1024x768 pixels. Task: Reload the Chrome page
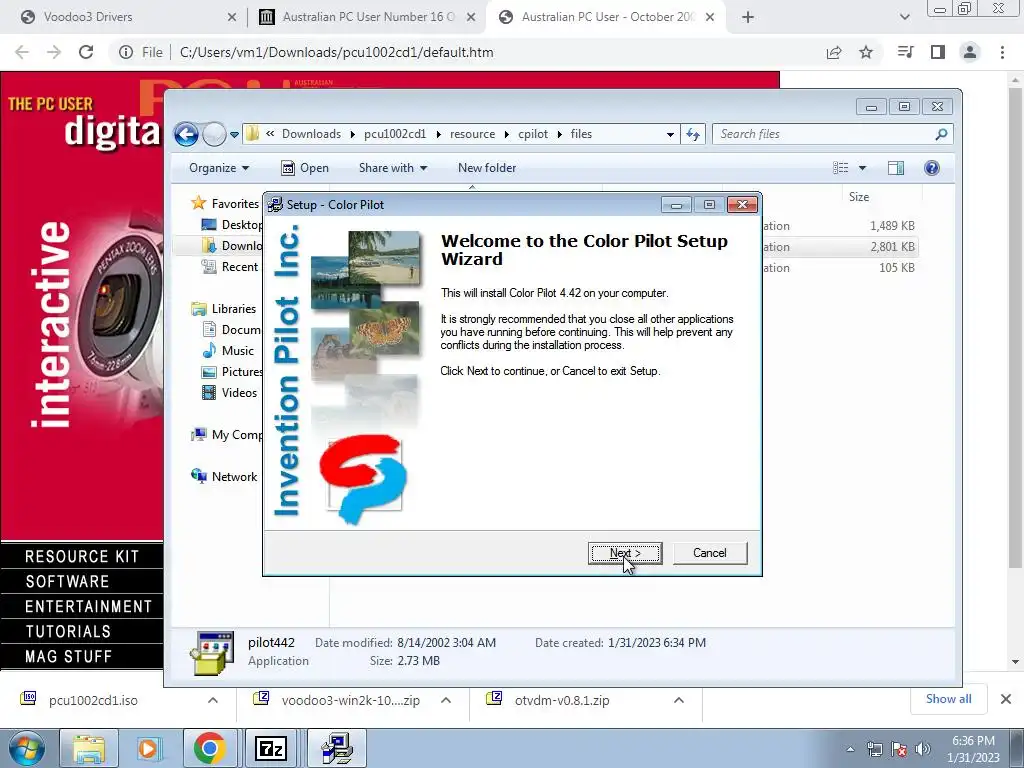(86, 52)
